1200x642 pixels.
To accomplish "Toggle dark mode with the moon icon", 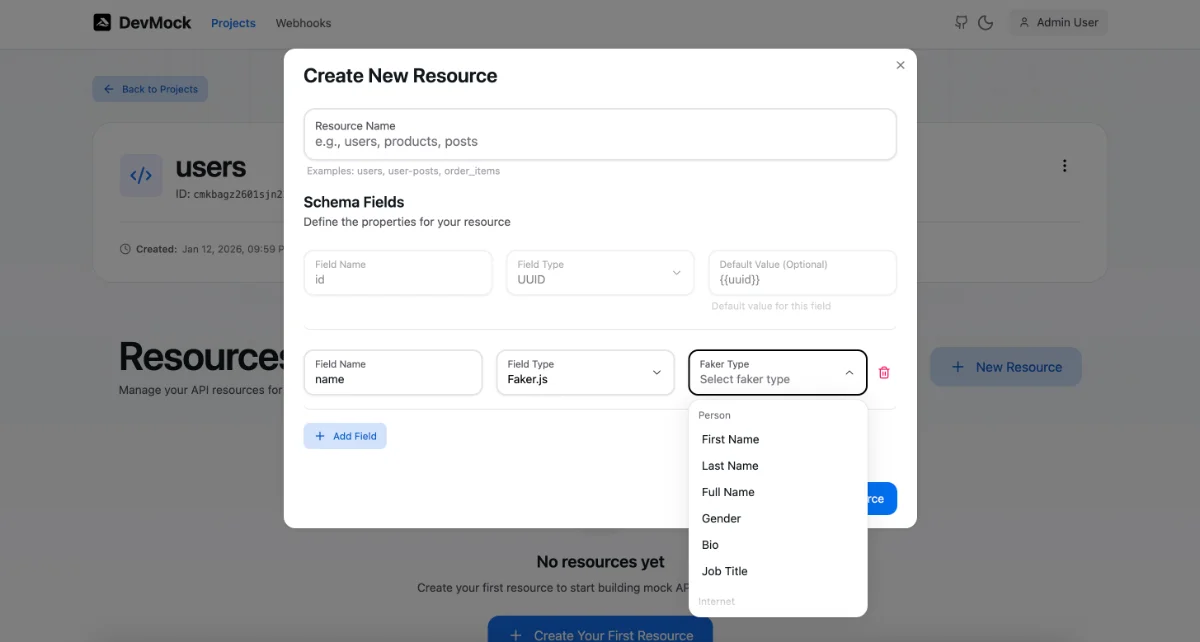I will [x=985, y=22].
